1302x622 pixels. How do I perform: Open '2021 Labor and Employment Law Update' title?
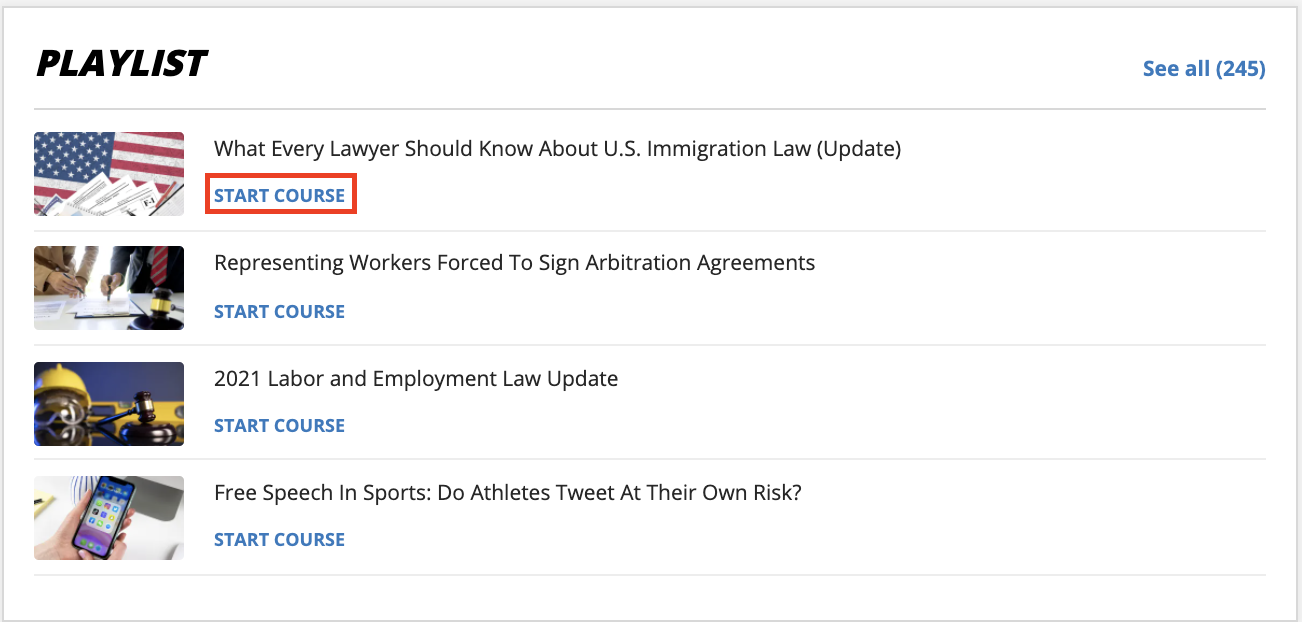416,379
